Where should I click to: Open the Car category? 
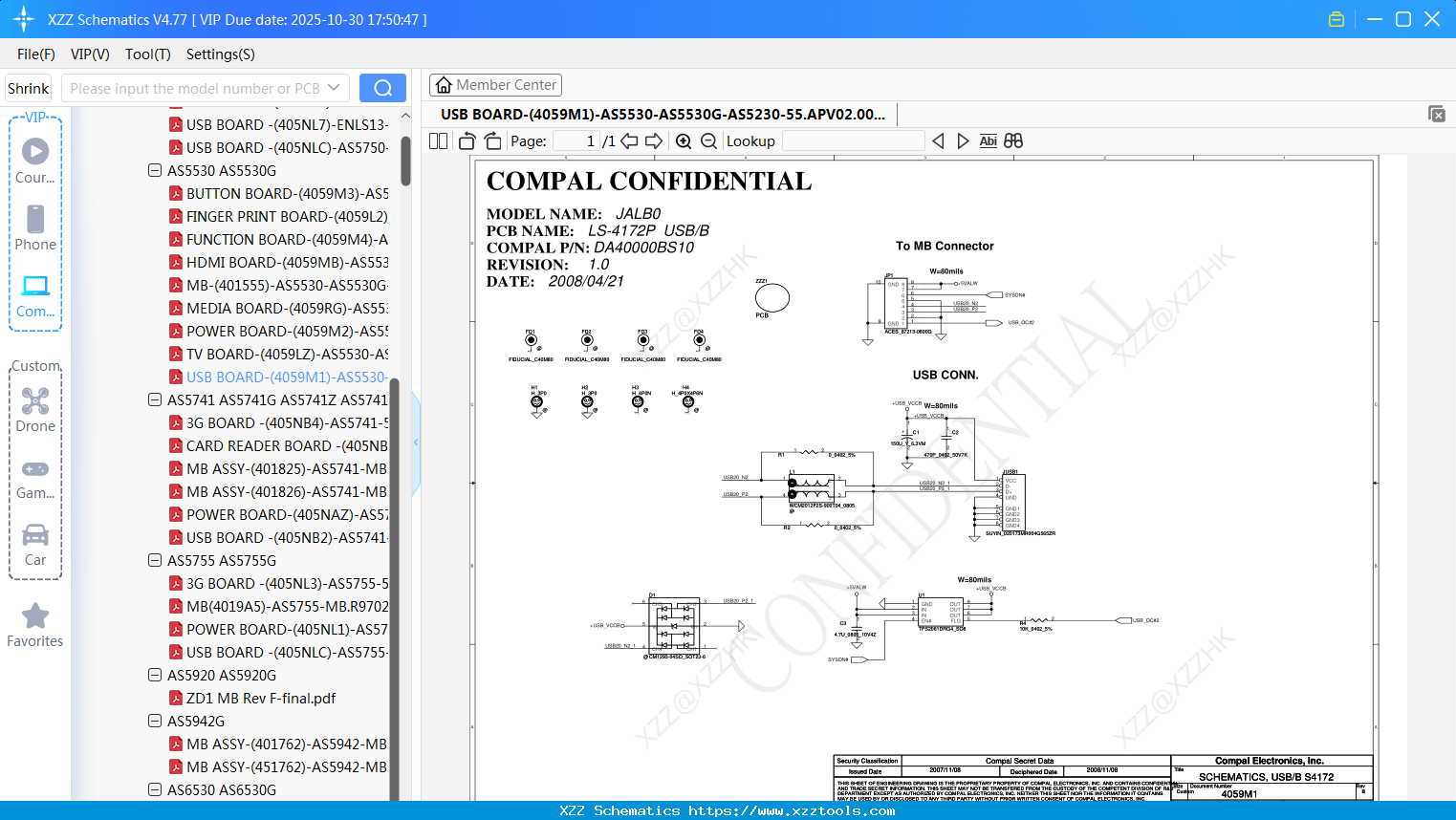click(x=35, y=544)
